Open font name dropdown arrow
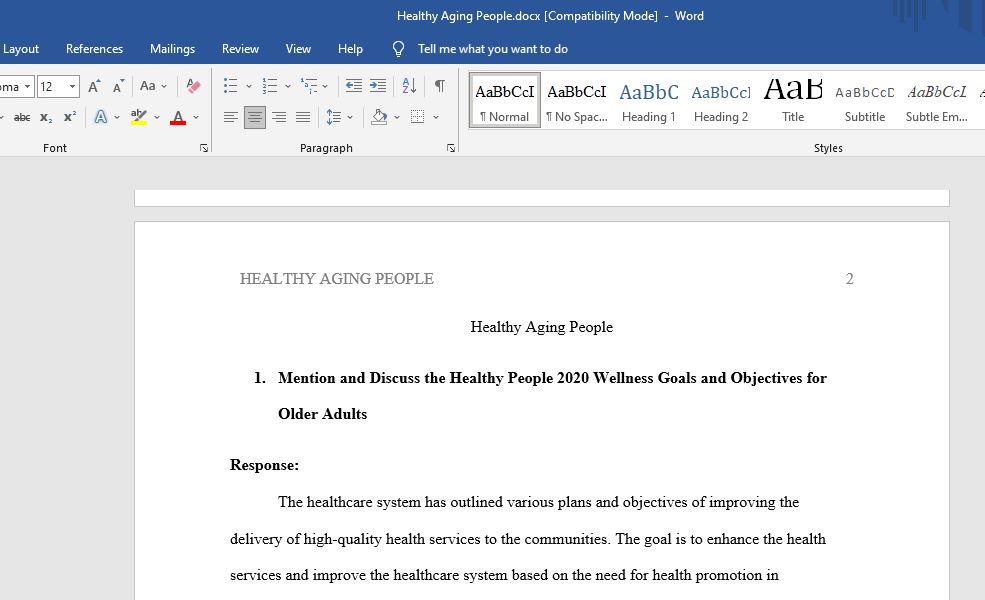Image resolution: width=985 pixels, height=600 pixels. 27,87
